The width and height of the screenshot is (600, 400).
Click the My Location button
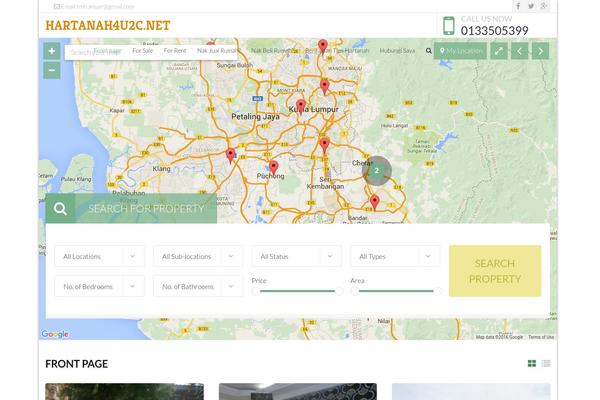tap(460, 51)
